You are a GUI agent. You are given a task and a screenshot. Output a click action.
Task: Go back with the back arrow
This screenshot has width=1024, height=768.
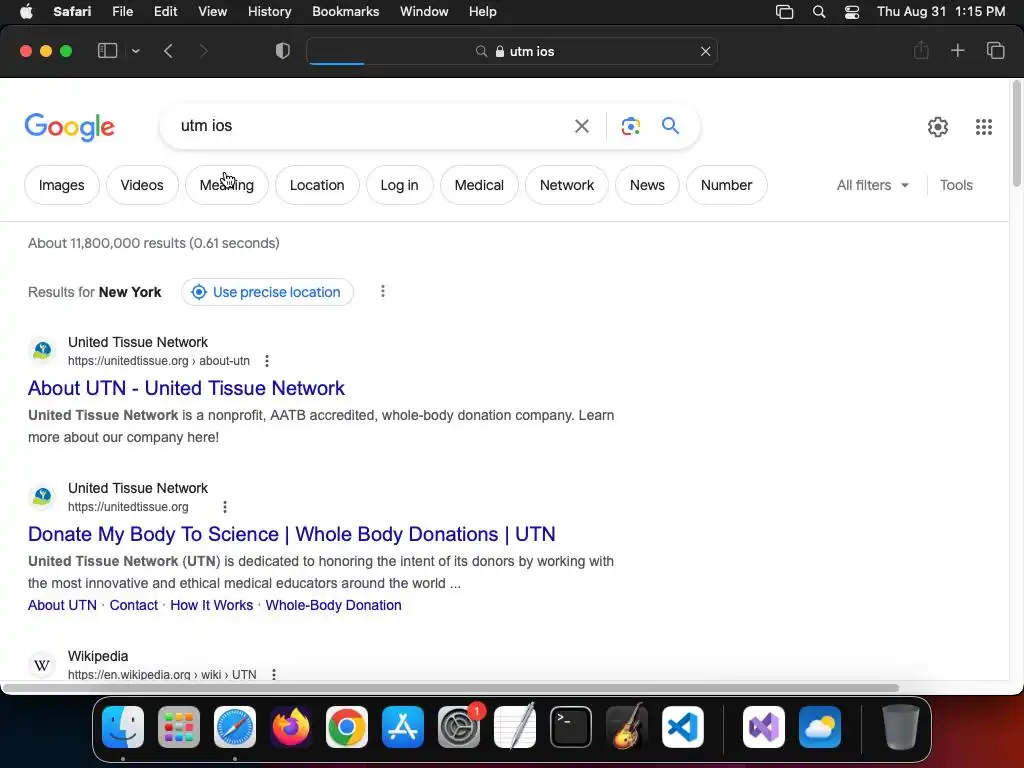(168, 51)
